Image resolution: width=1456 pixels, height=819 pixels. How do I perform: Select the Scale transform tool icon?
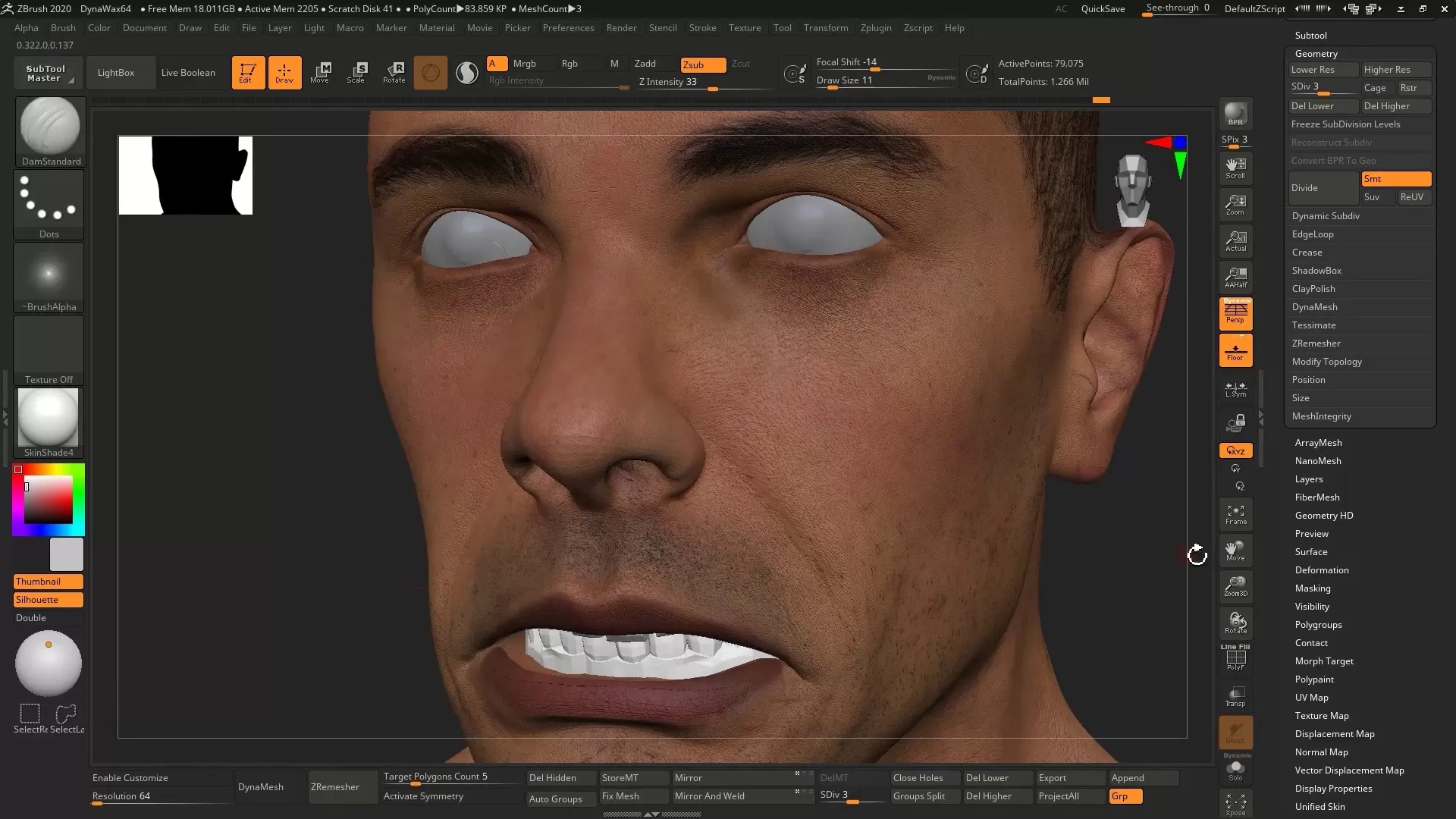[356, 72]
